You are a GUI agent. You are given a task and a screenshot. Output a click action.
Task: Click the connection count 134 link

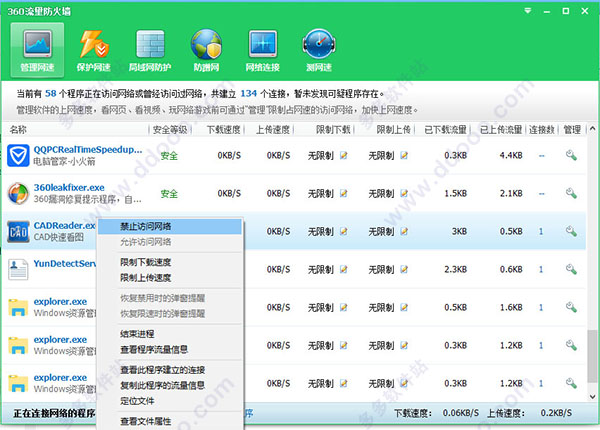[248, 93]
